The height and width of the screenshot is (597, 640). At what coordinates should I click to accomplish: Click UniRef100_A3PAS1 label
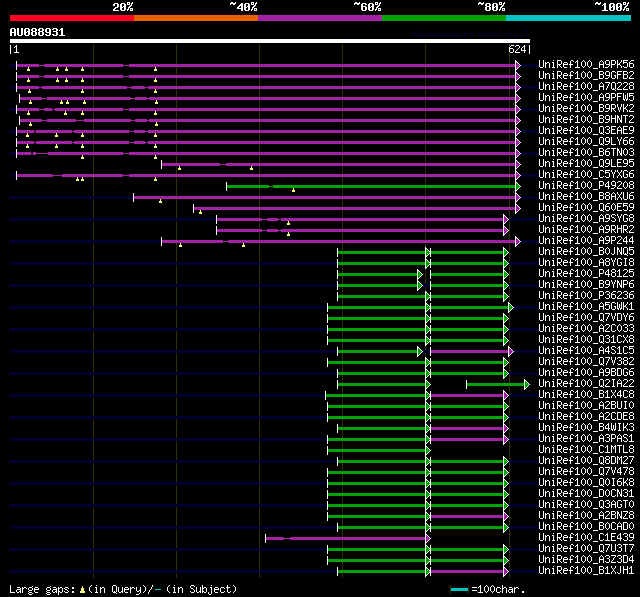[x=586, y=439]
